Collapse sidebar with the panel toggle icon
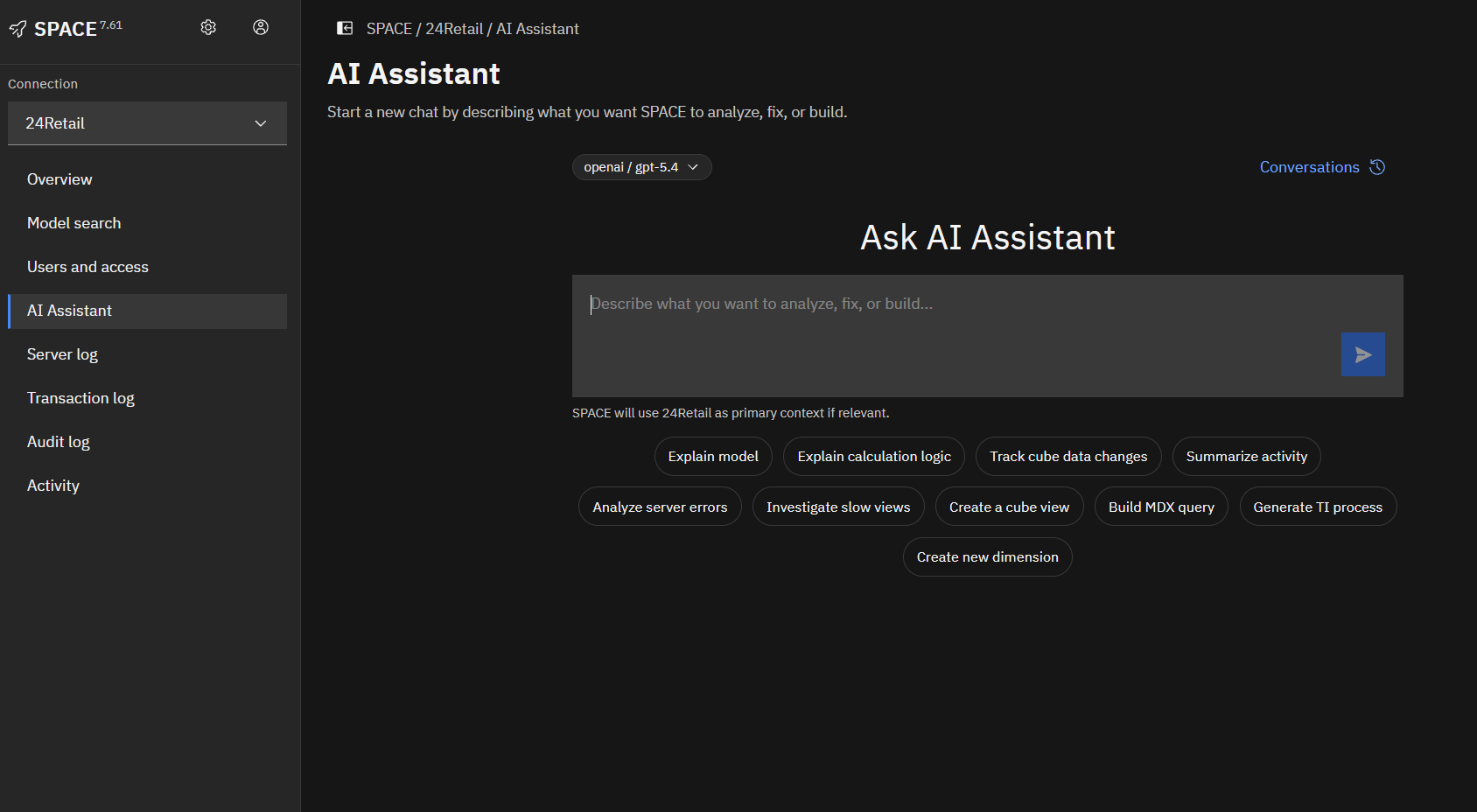Image resolution: width=1477 pixels, height=812 pixels. (x=345, y=28)
